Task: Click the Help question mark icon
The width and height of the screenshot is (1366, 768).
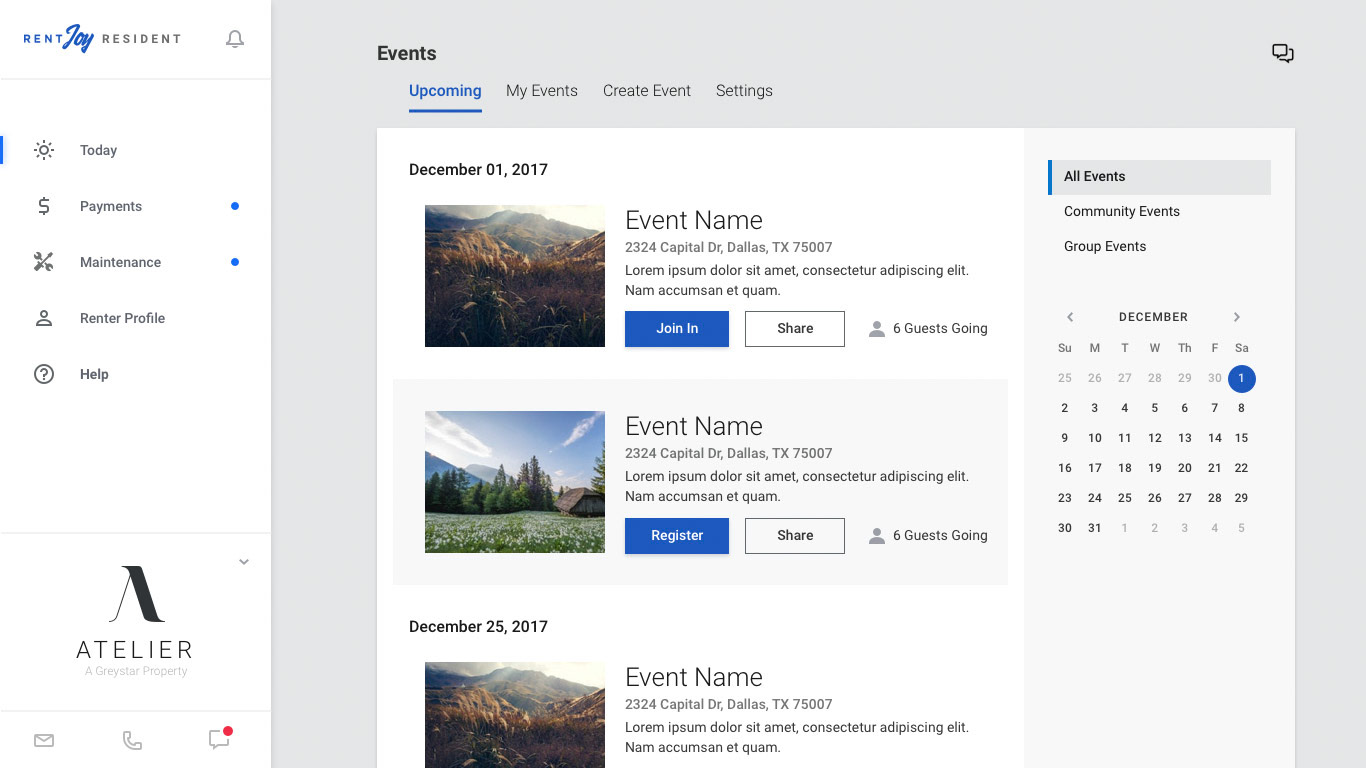Action: 44,374
